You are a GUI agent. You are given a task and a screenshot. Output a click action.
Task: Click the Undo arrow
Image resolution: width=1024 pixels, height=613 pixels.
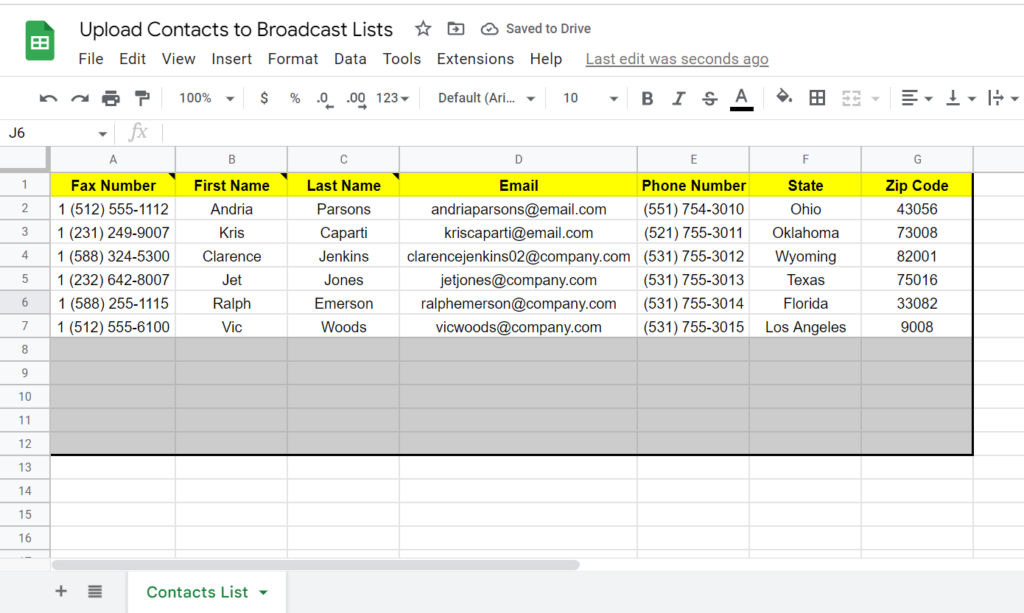48,99
